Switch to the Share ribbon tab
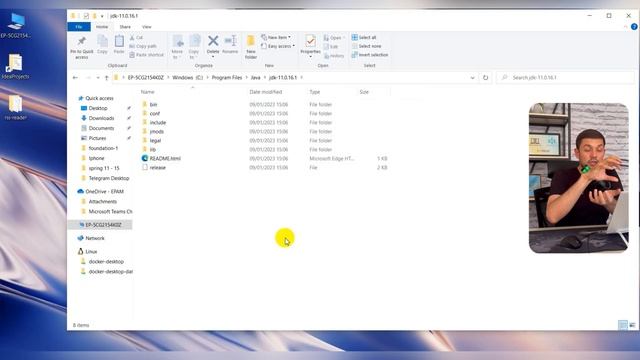The width and height of the screenshot is (640, 360). pos(125,27)
